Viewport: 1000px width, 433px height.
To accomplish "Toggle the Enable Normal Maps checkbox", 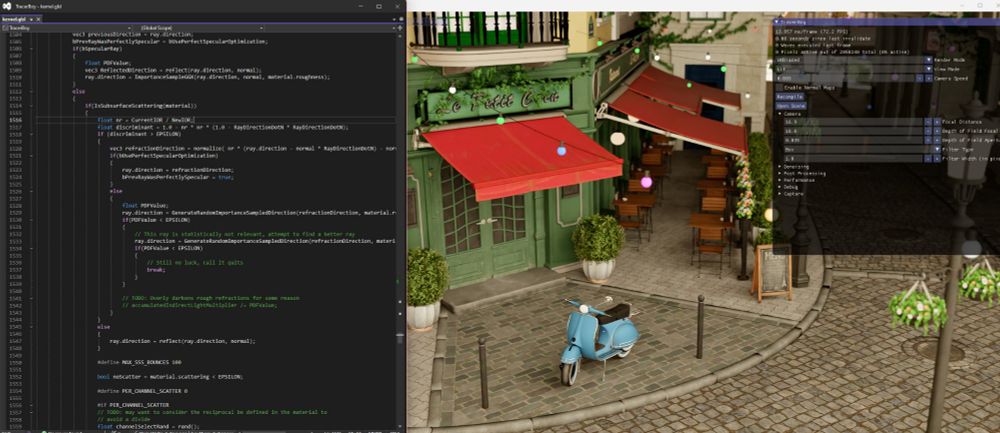I will pyautogui.click(x=779, y=87).
